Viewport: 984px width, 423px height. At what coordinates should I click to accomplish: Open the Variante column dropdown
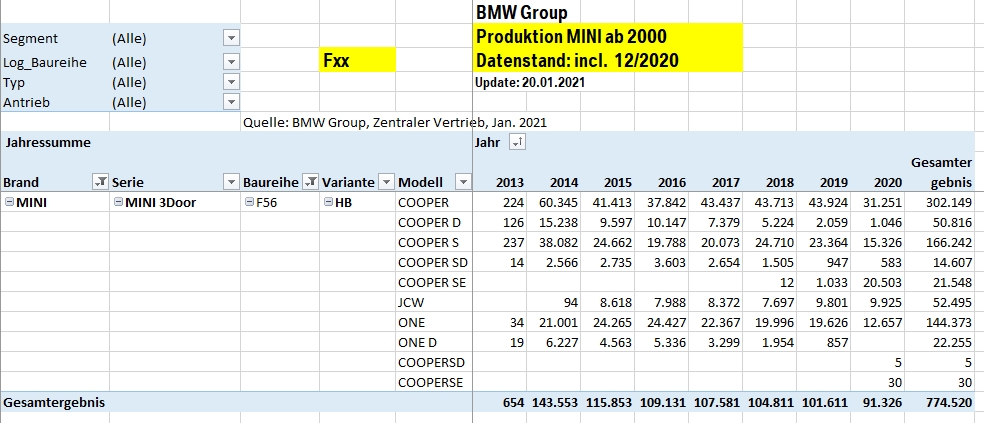point(382,182)
